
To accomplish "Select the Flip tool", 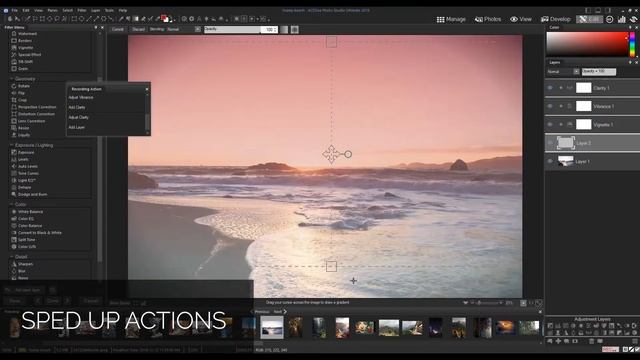I will point(18,93).
